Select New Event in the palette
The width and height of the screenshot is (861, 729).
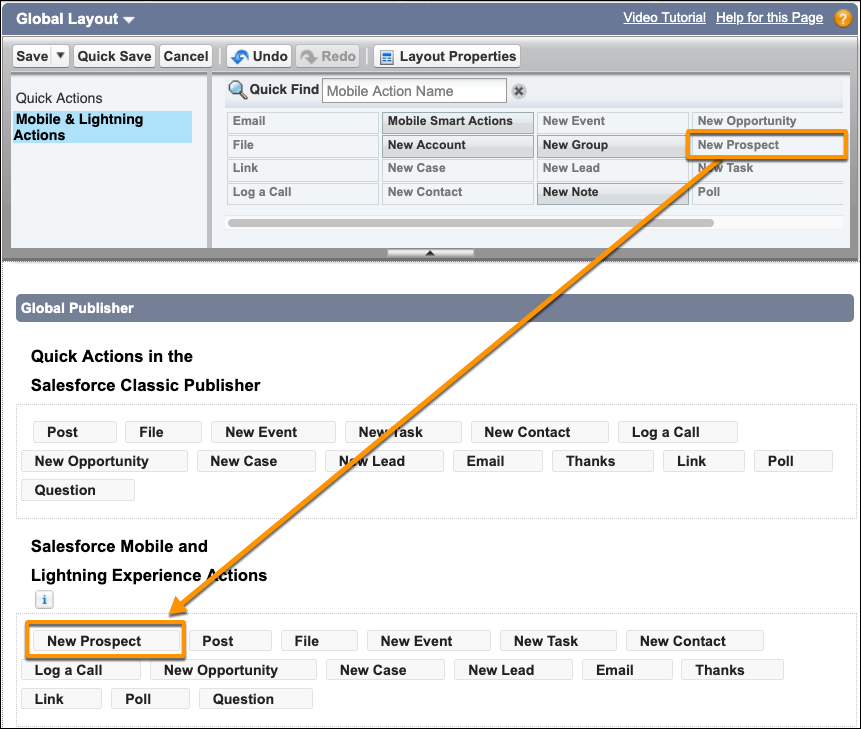[613, 122]
